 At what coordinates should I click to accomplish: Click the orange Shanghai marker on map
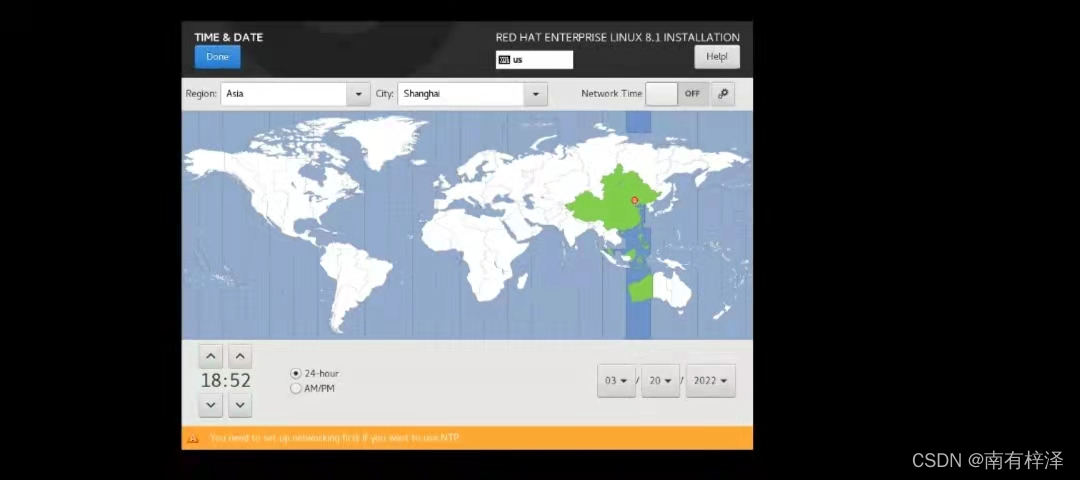634,200
